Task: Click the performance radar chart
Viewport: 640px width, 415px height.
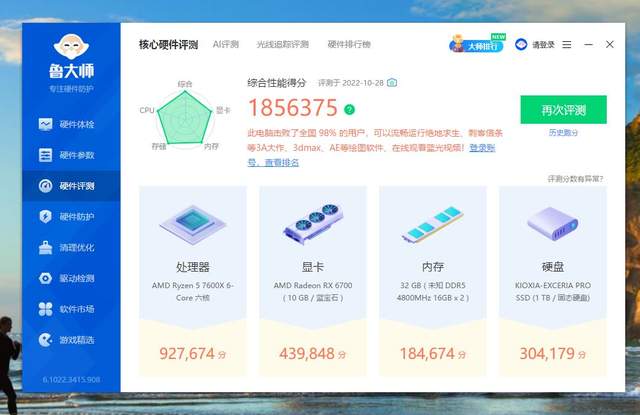Action: tap(185, 118)
